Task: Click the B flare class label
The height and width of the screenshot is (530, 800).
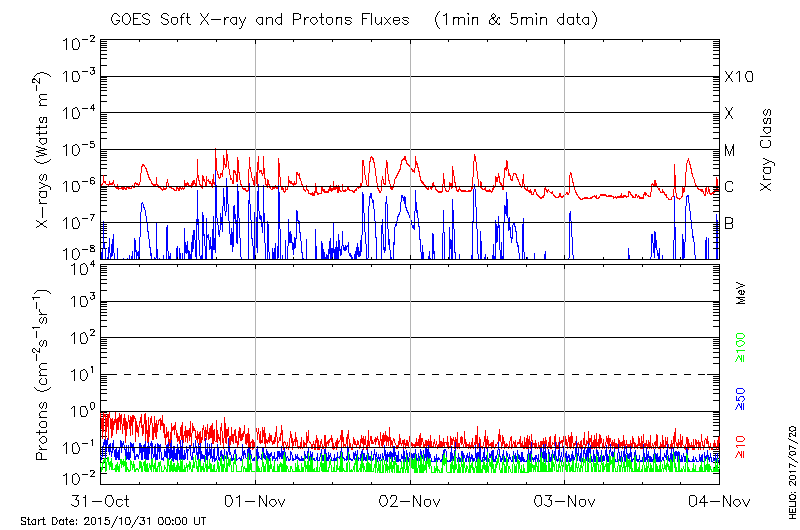Action: 730,223
